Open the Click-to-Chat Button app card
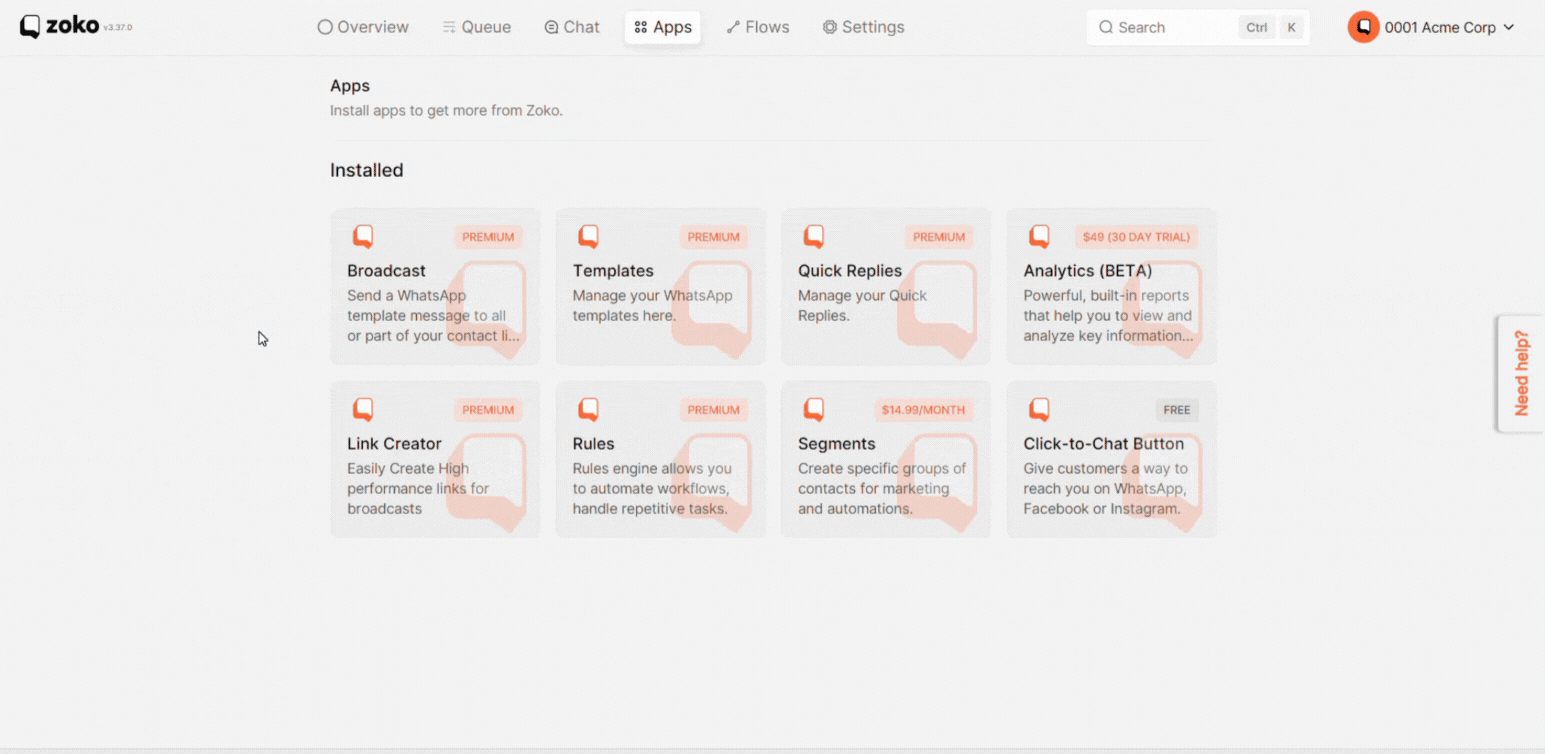Viewport: 1545px width, 754px height. point(1111,459)
